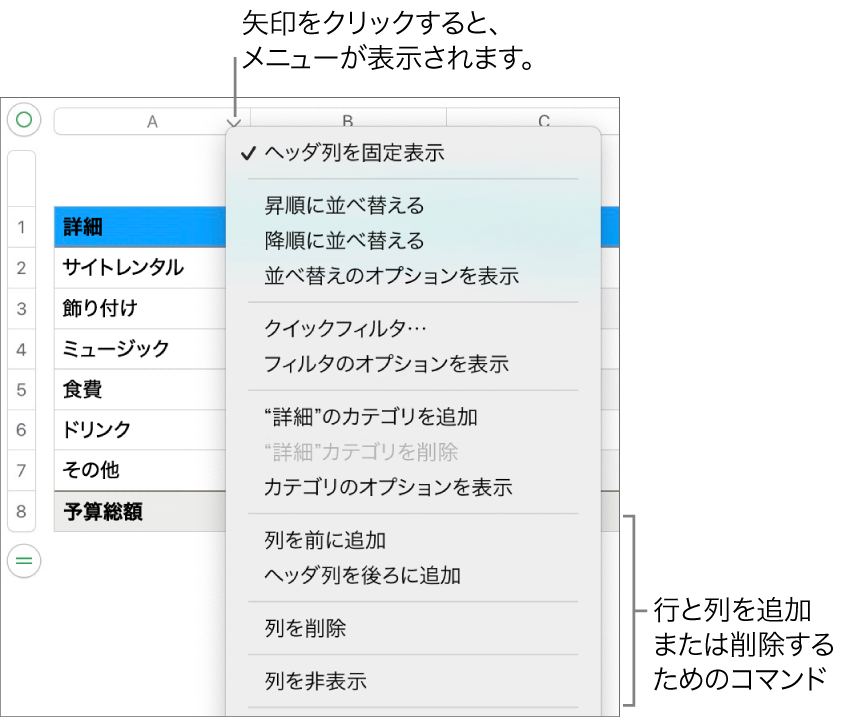Click the add-row handle with equals sign
Image resolution: width=857 pixels, height=718 pixels.
(x=24, y=561)
